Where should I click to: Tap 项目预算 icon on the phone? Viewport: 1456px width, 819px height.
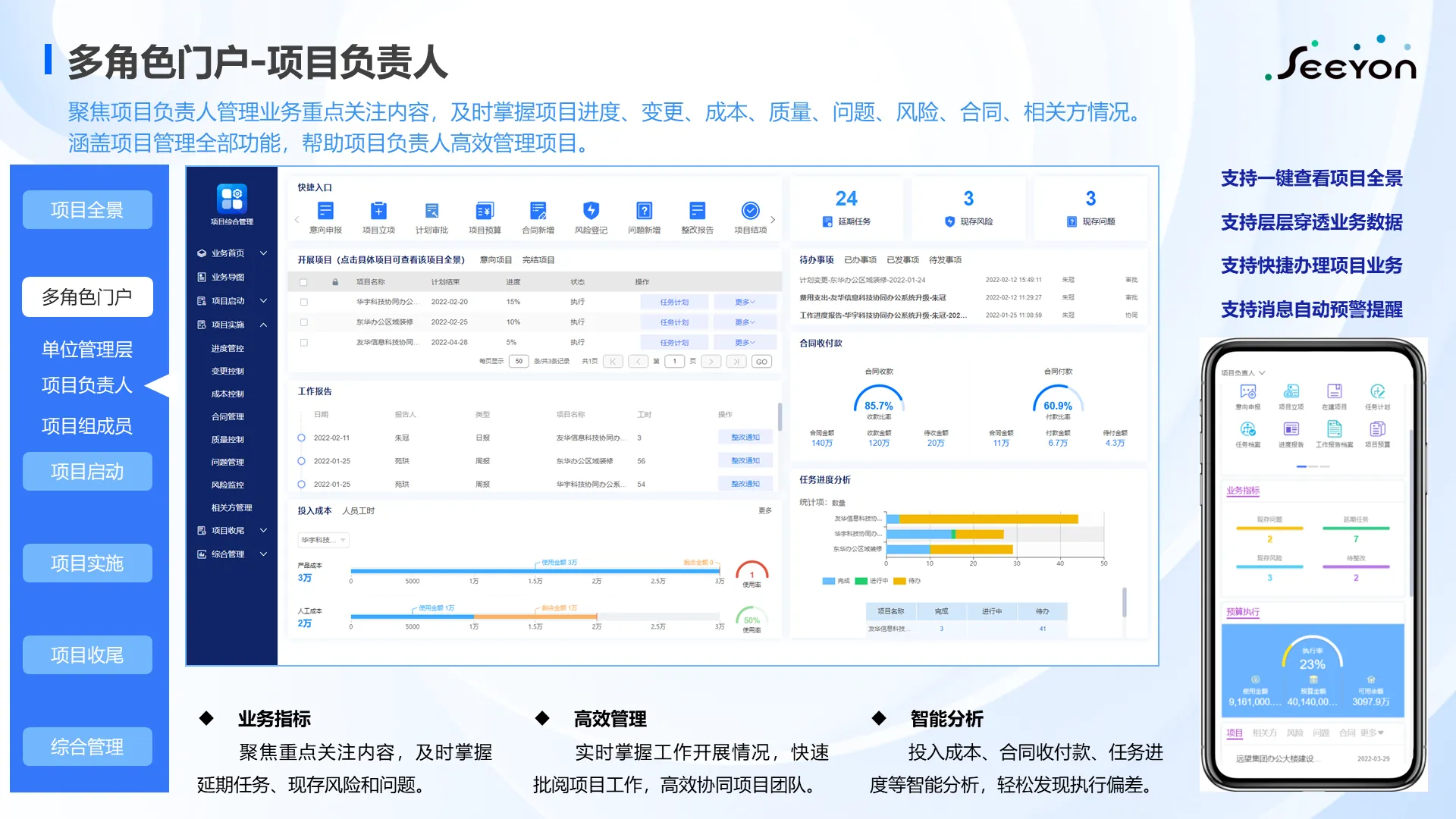point(1377,428)
